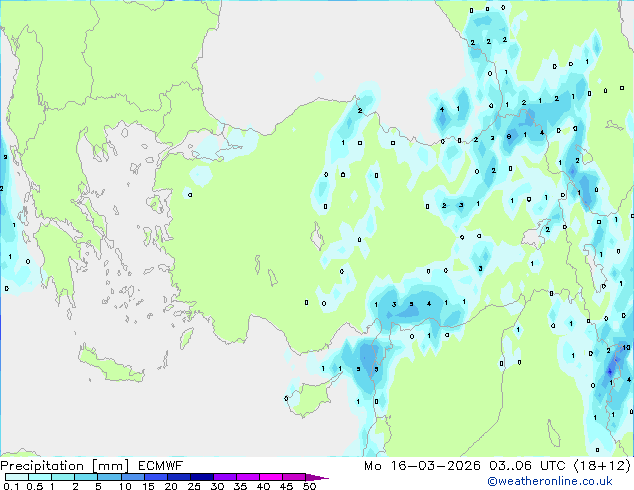
Task: Click the Mo 16-03-2026 date text
Action: point(440,466)
